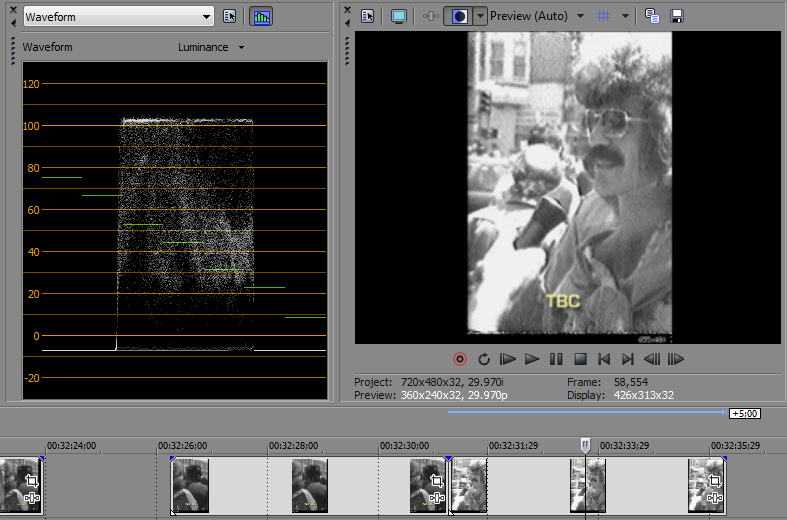
Task: Open the Preview (Auto) quality dropdown
Action: pos(580,16)
